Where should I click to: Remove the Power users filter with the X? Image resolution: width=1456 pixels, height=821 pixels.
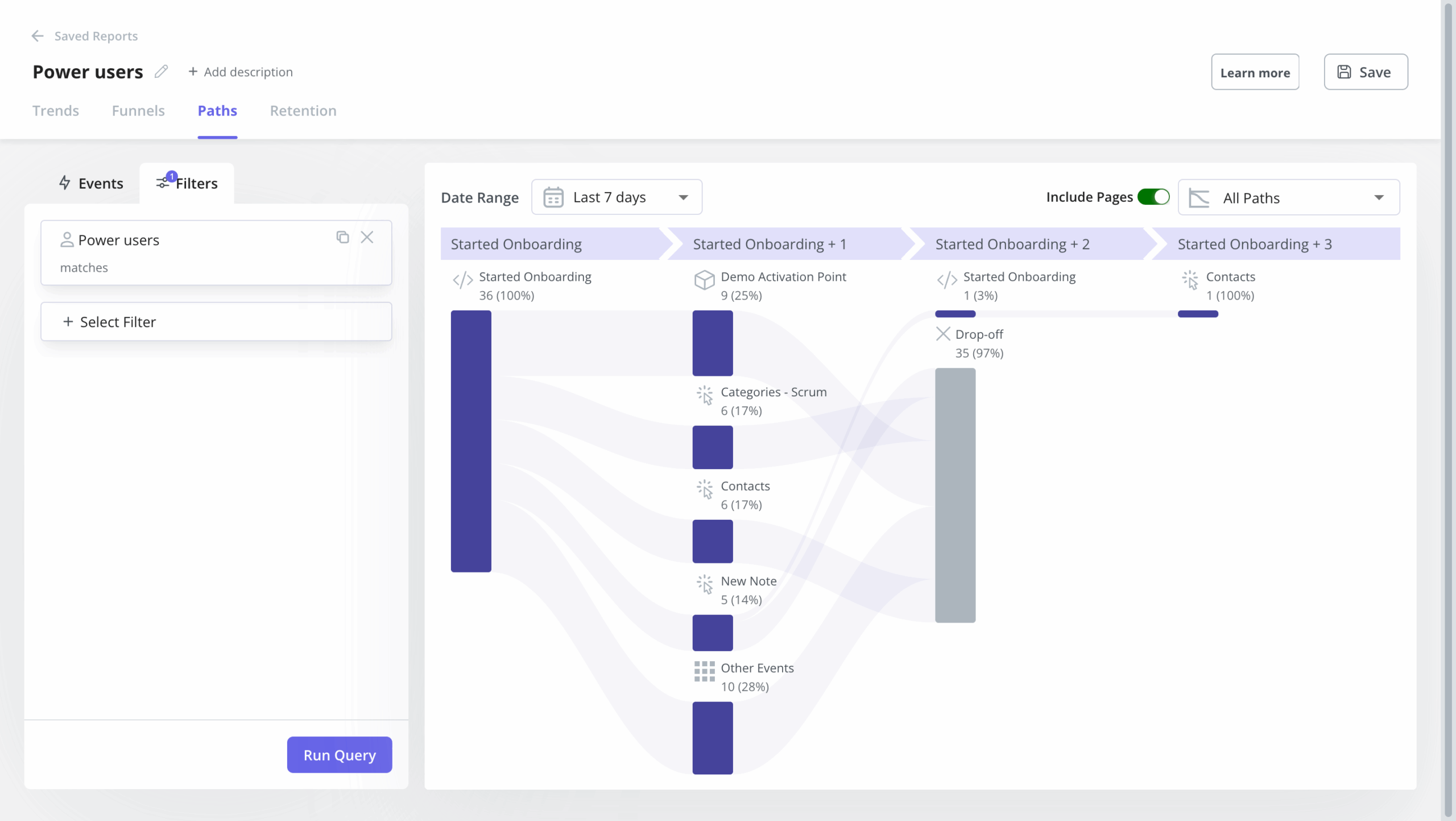click(367, 237)
